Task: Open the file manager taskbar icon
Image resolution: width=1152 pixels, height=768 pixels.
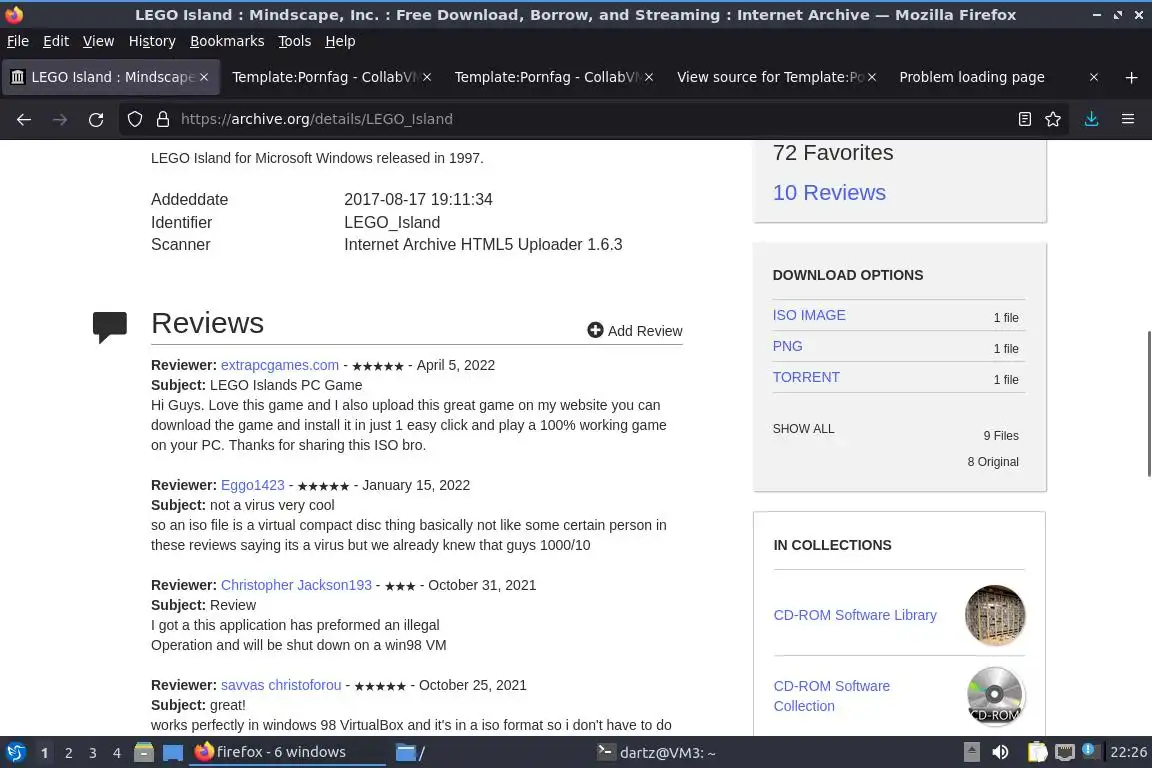Action: [144, 753]
